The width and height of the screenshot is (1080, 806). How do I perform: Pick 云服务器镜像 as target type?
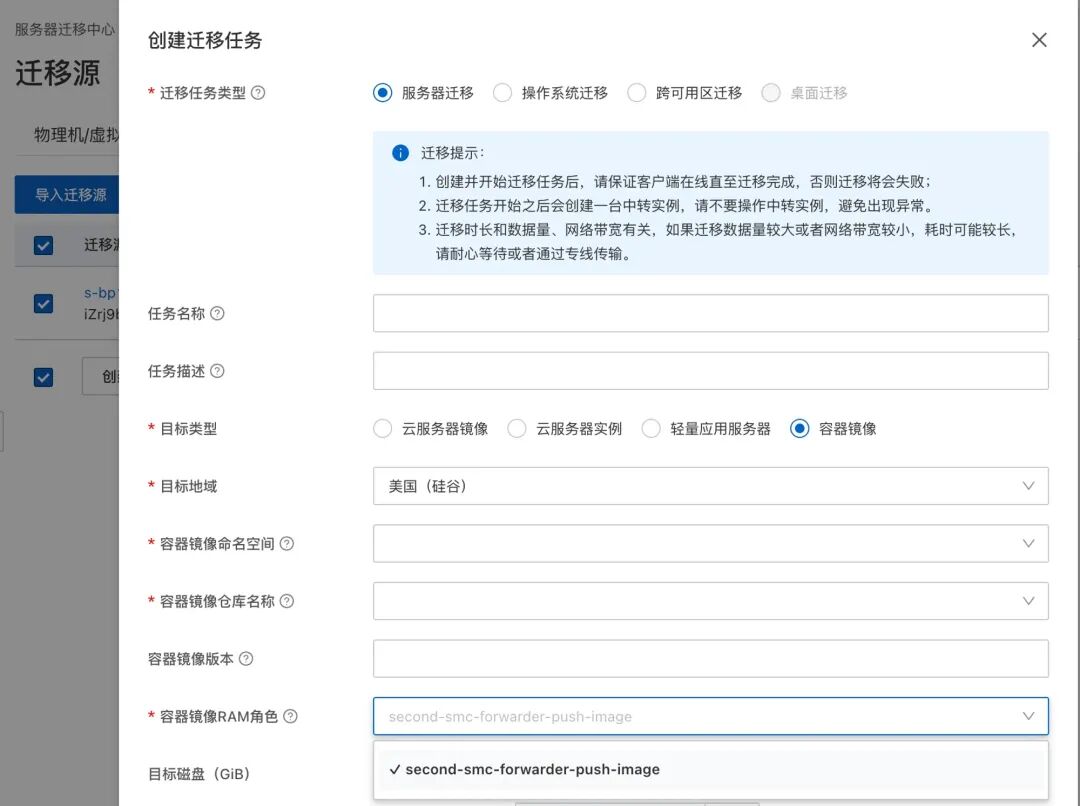[x=382, y=428]
